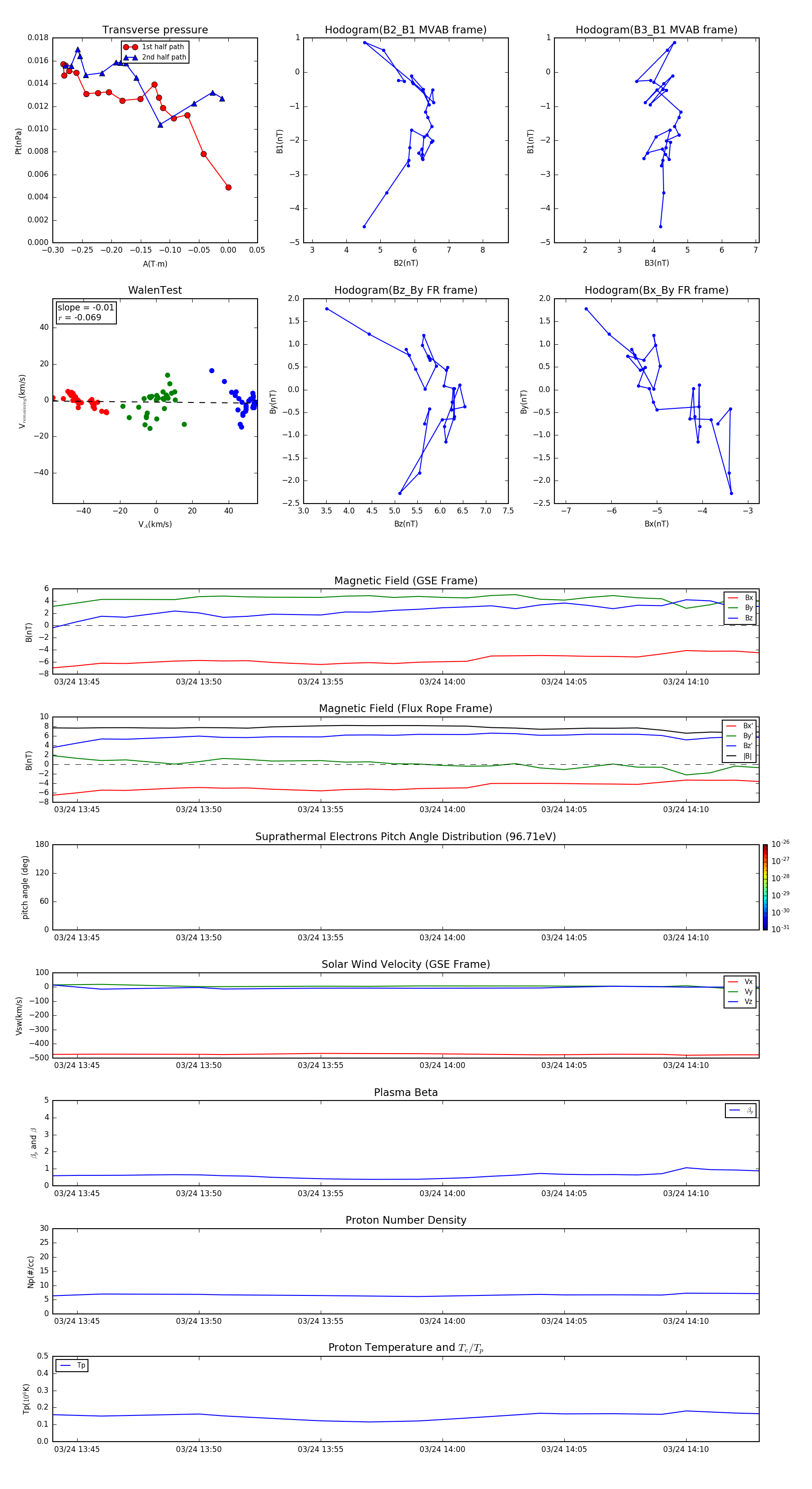Click the 'Hodogram(Bx_By FR frame)' title
Image resolution: width=812 pixels, height=1489 pixels.
coord(656,290)
